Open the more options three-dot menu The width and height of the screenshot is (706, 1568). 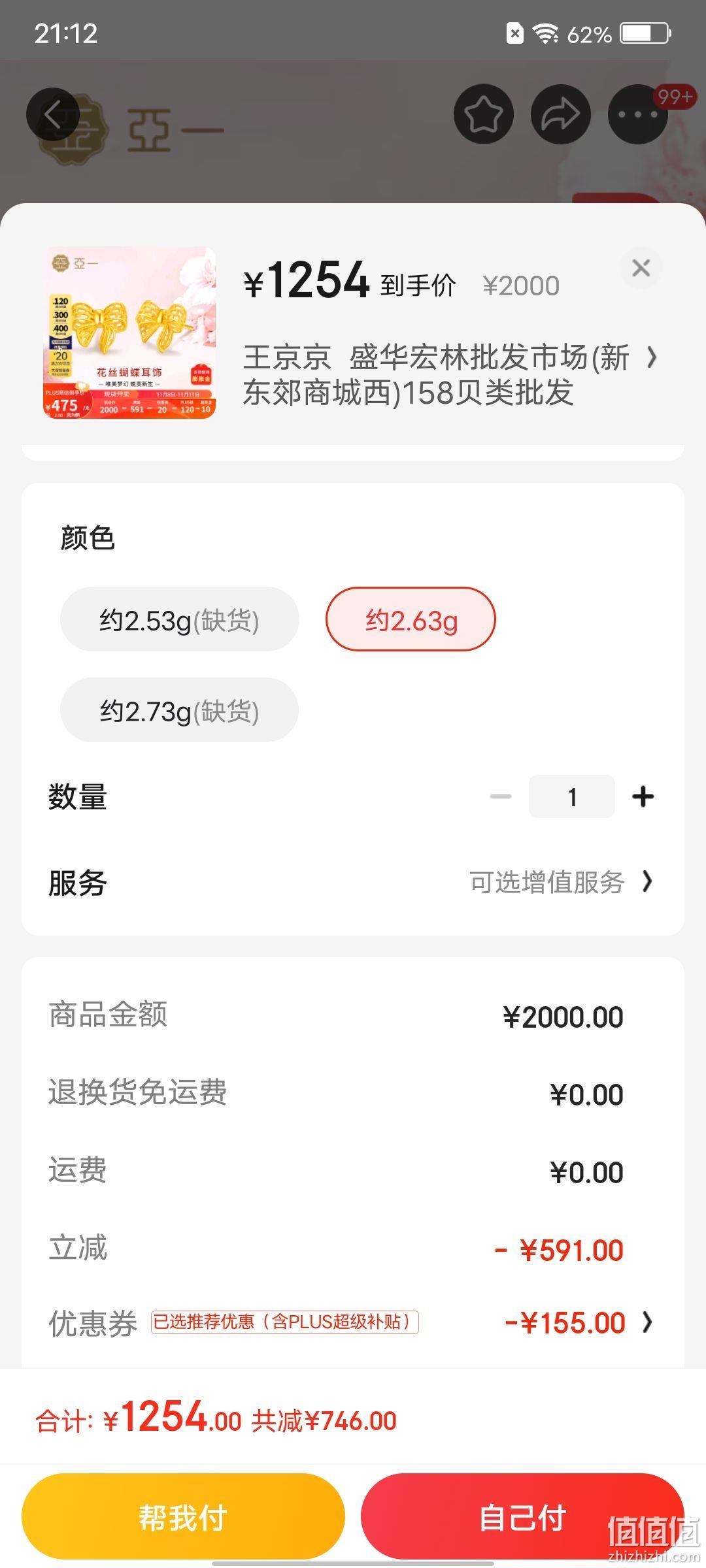pos(638,114)
